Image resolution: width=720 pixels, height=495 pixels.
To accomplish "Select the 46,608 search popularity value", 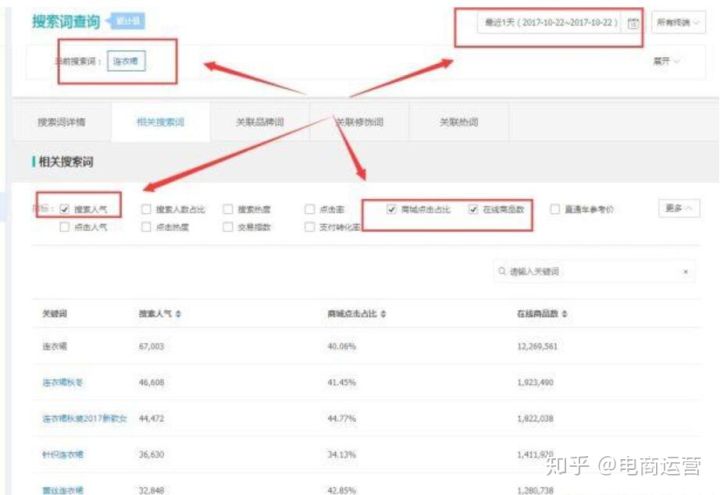I will (152, 382).
